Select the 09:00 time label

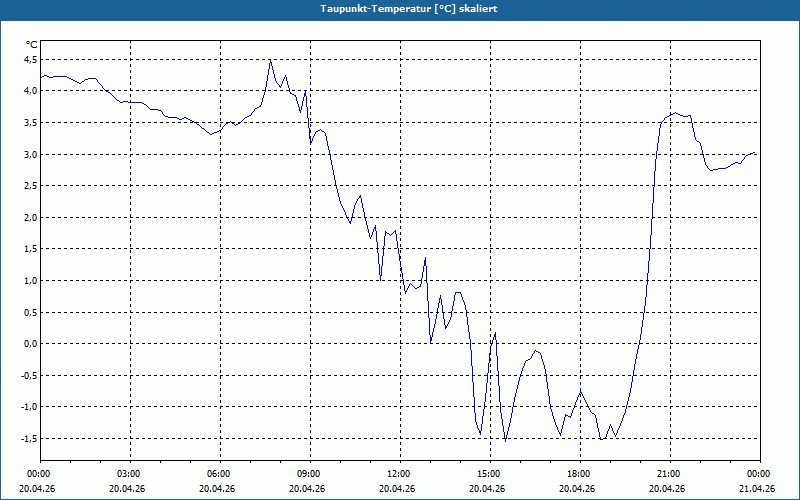click(x=310, y=474)
